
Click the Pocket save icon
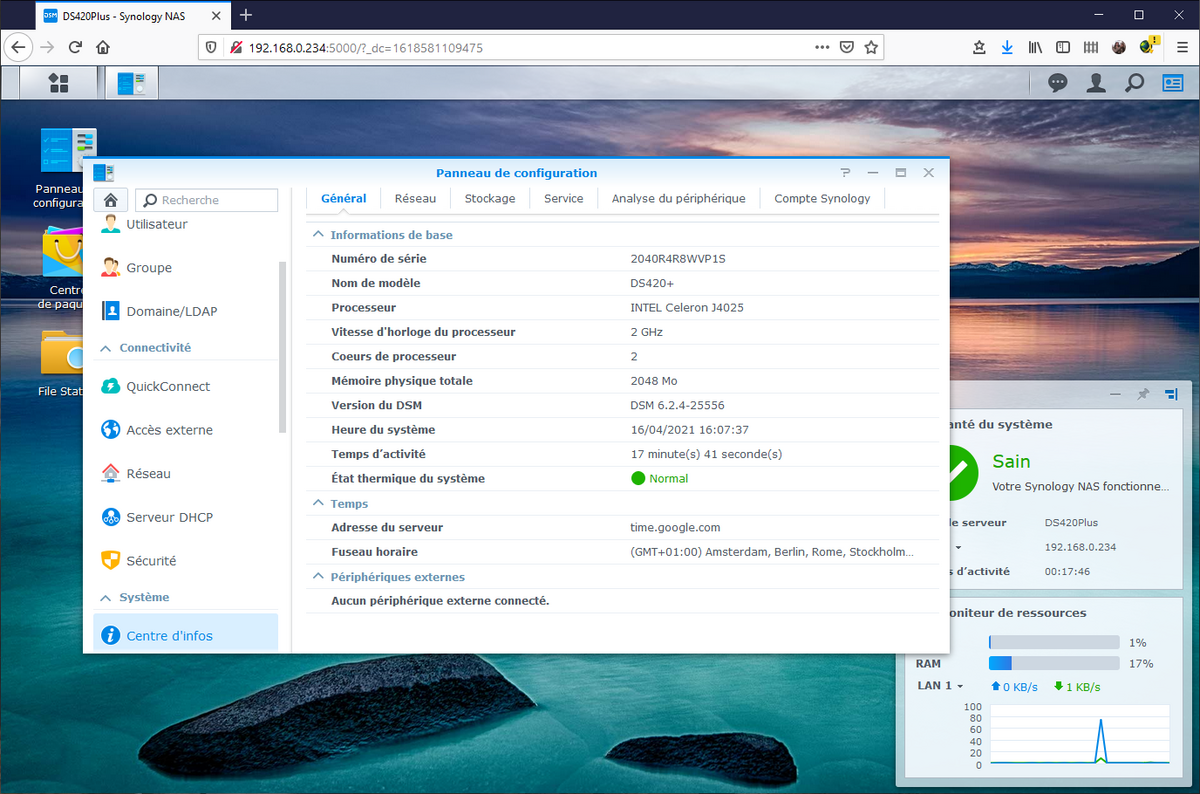coord(847,47)
